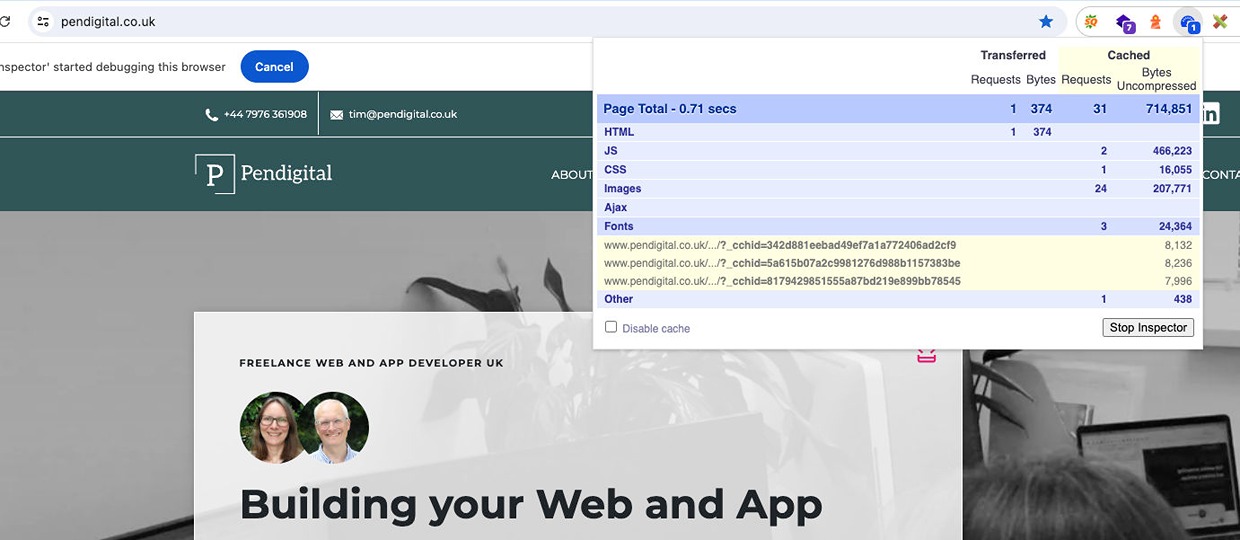The width and height of the screenshot is (1240, 540).
Task: Expand the Page Total row
Action: [898, 108]
